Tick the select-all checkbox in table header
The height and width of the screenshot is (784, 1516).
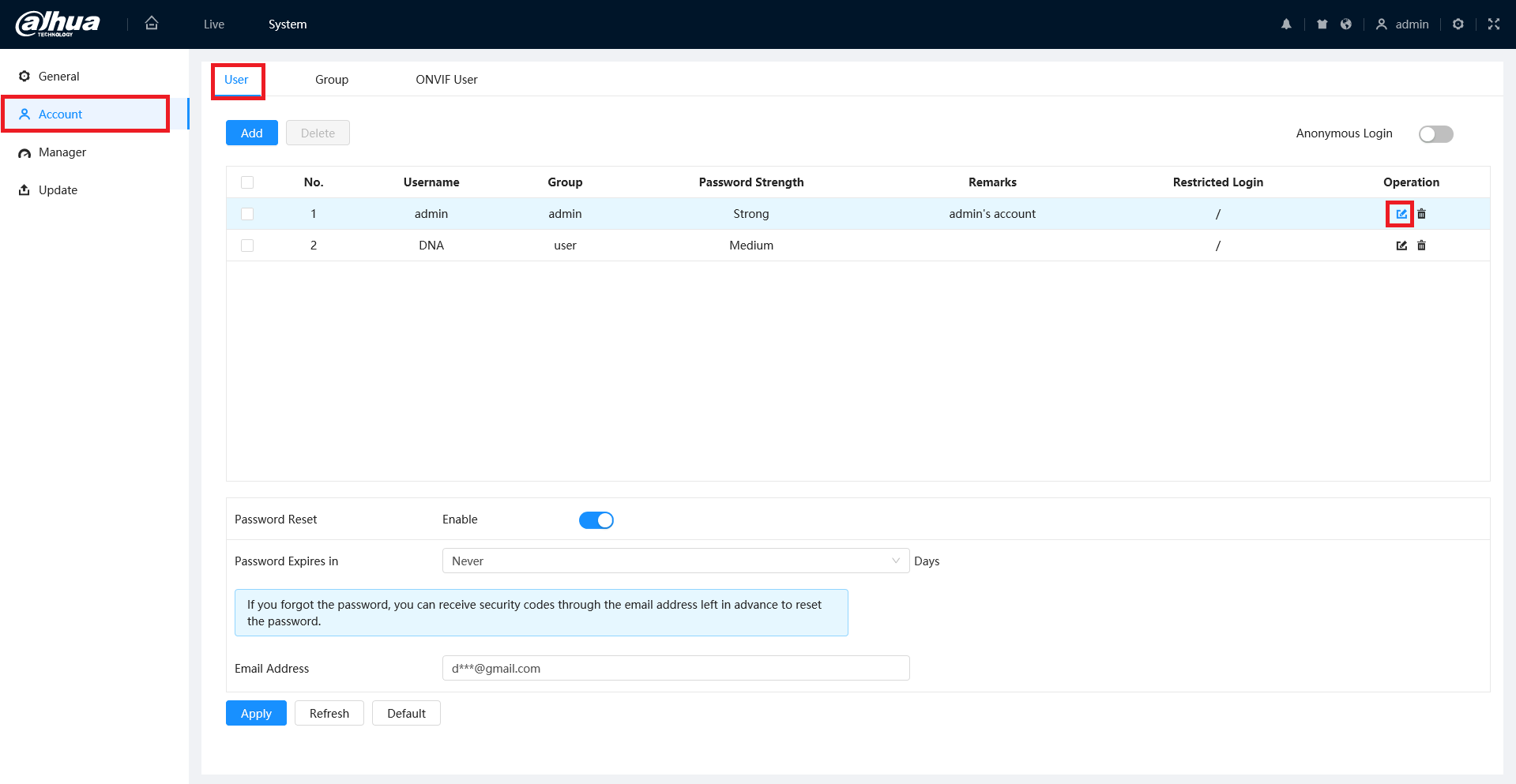[247, 182]
